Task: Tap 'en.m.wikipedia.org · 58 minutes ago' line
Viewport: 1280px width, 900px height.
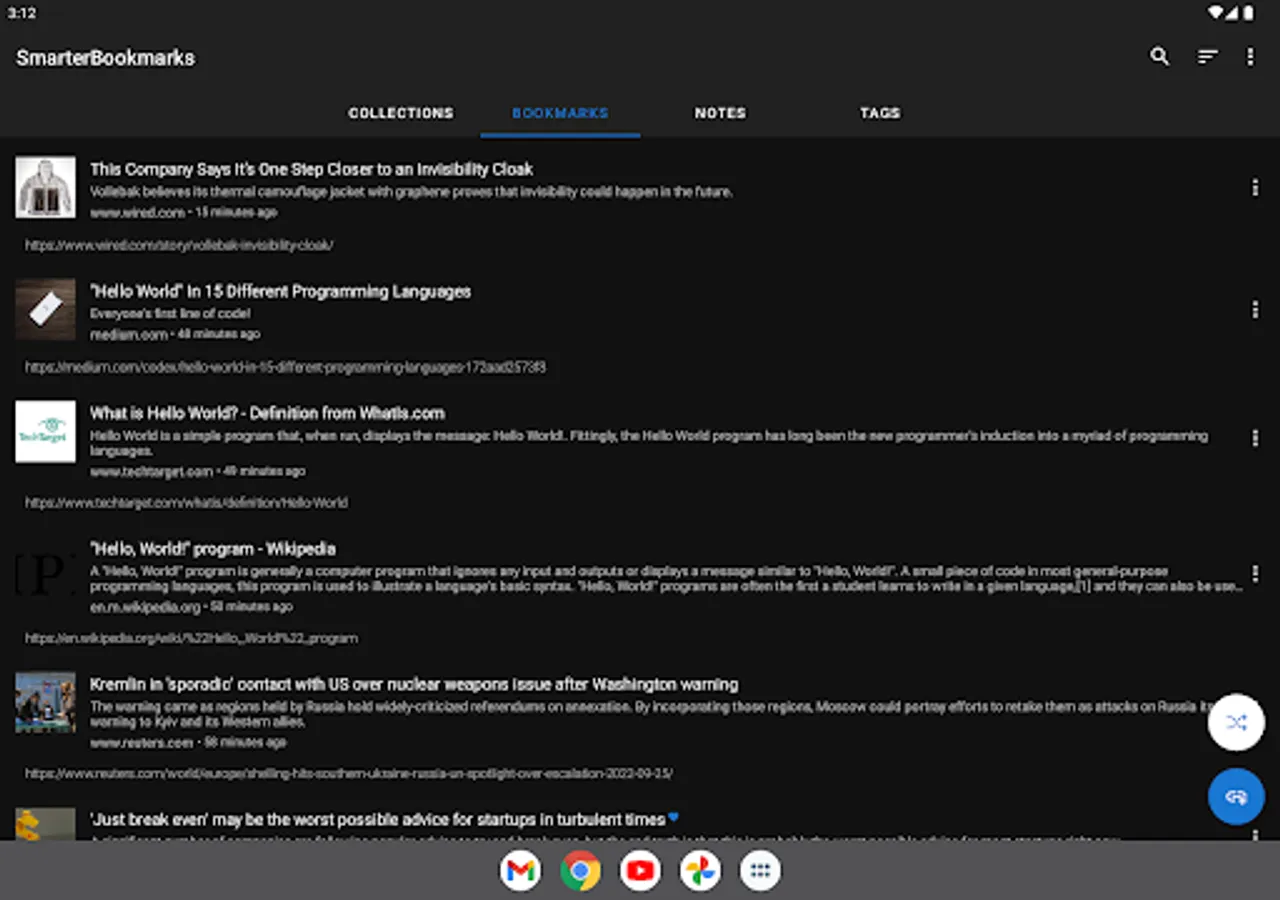Action: click(x=191, y=606)
